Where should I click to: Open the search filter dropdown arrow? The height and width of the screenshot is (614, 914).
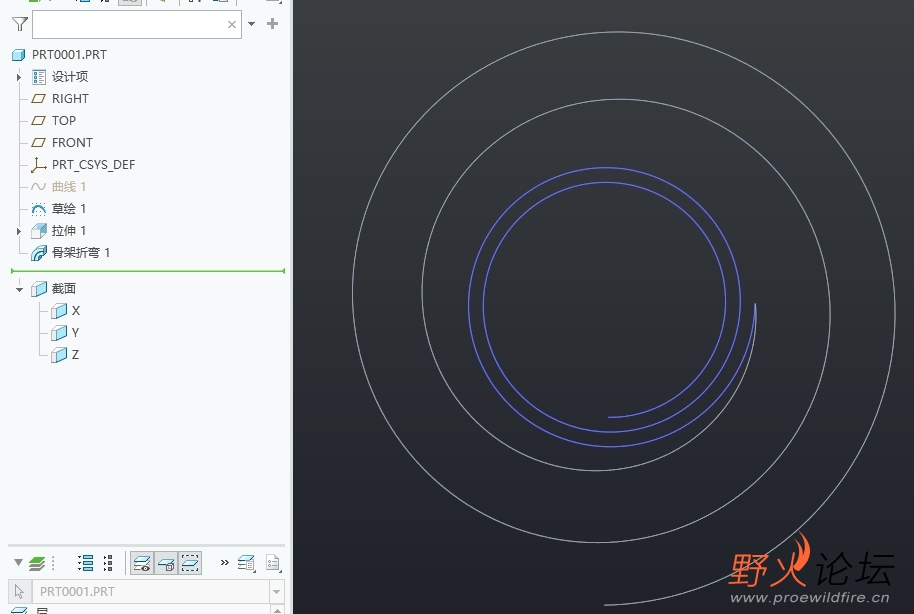point(252,24)
